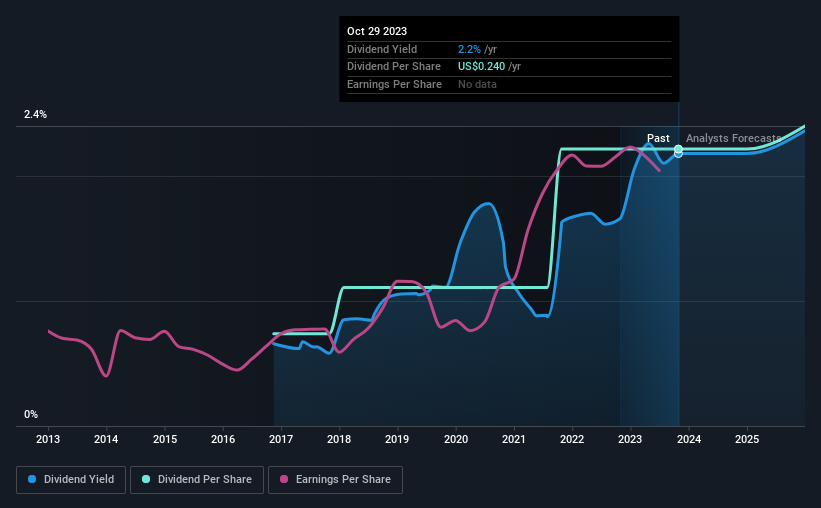Click the blue Dividend Yield legend dot
Viewport: 821px width, 508px height.
(x=32, y=479)
